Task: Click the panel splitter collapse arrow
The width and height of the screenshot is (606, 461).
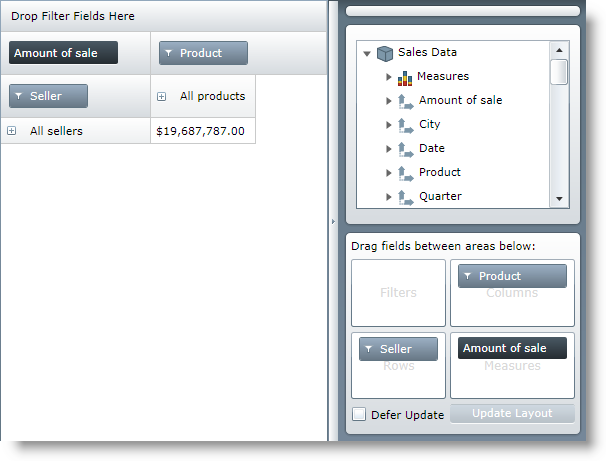Action: click(x=332, y=221)
